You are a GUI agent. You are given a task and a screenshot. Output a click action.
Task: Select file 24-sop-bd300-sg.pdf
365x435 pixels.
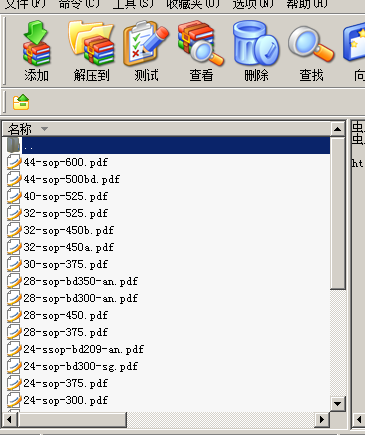[x=80, y=366]
